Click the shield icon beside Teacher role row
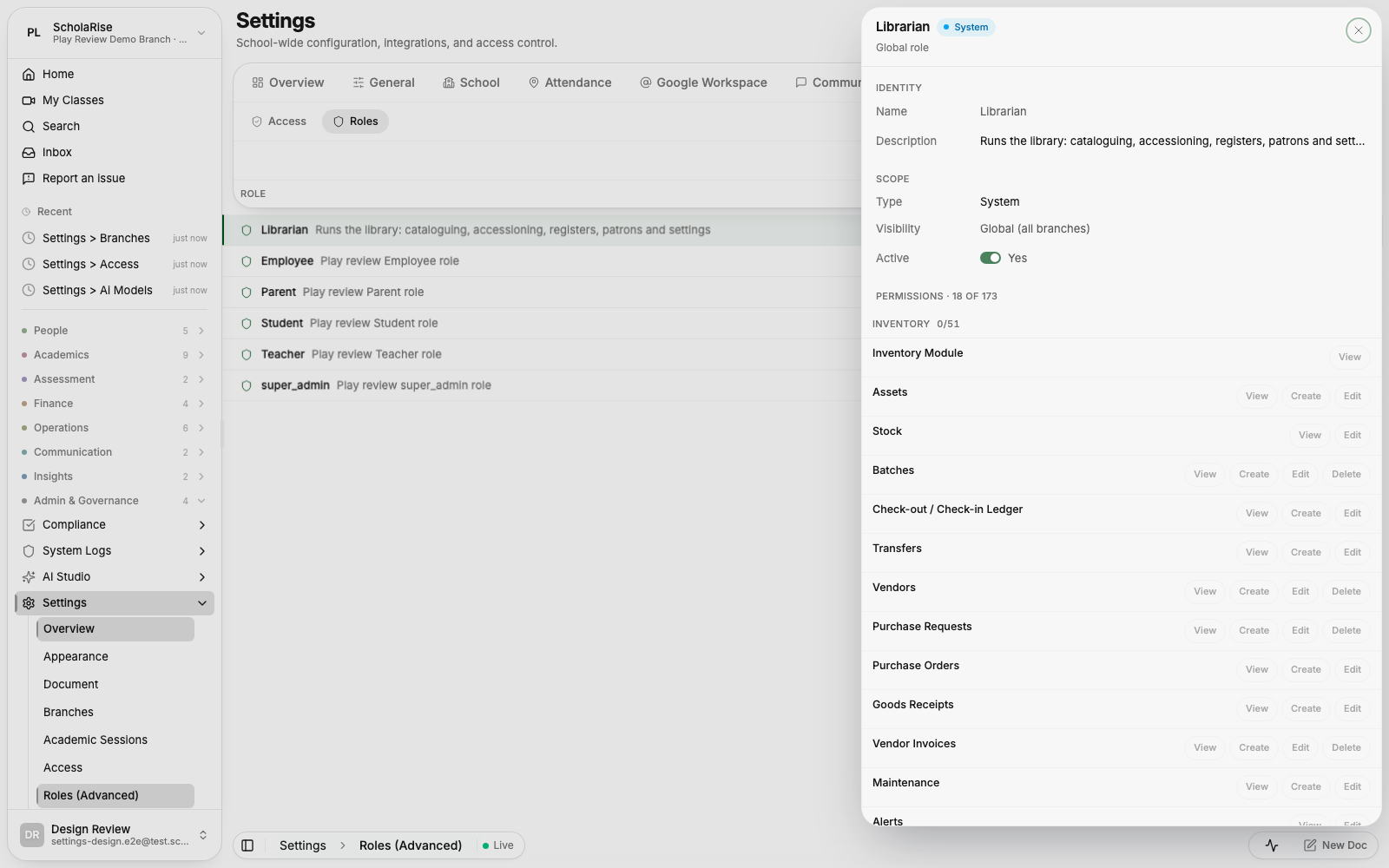 (x=247, y=355)
